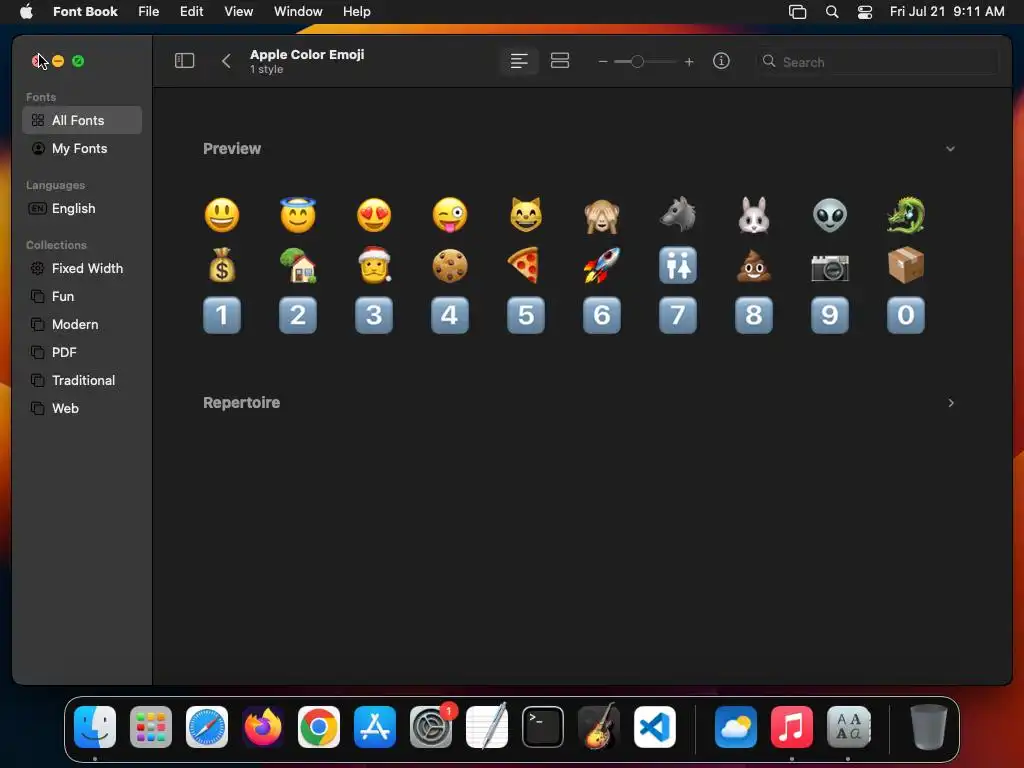Toggle the sidebar visibility button
This screenshot has width=1024, height=768.
click(184, 61)
